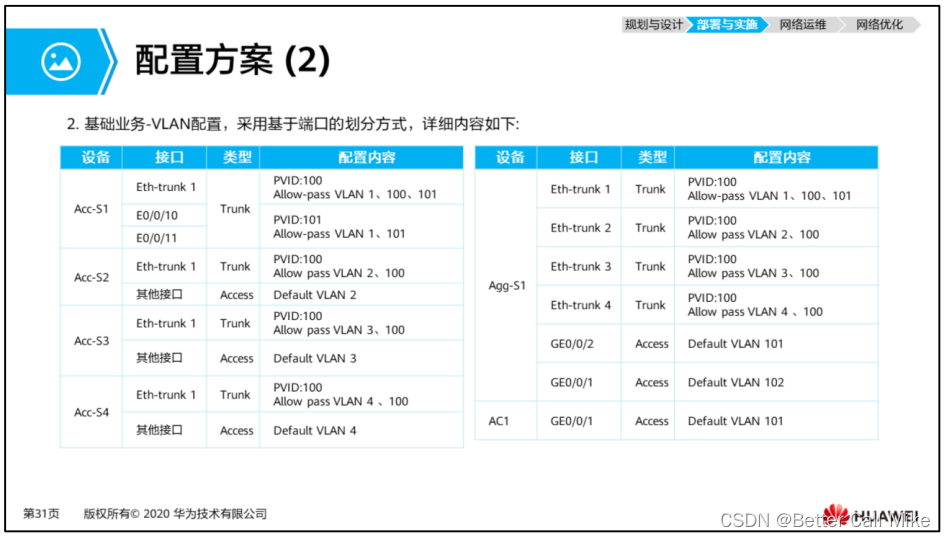Click the 配置内容 header of the Agg-S1 table
The width and height of the screenshot is (945, 537).
pyautogui.click(x=776, y=157)
